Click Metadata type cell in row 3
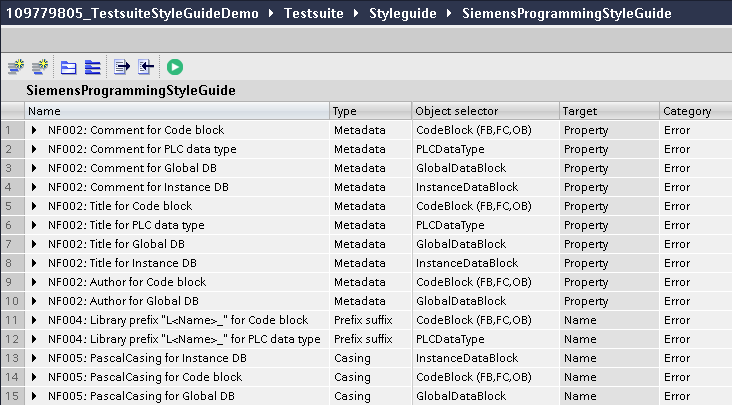The image size is (732, 405). pyautogui.click(x=371, y=168)
